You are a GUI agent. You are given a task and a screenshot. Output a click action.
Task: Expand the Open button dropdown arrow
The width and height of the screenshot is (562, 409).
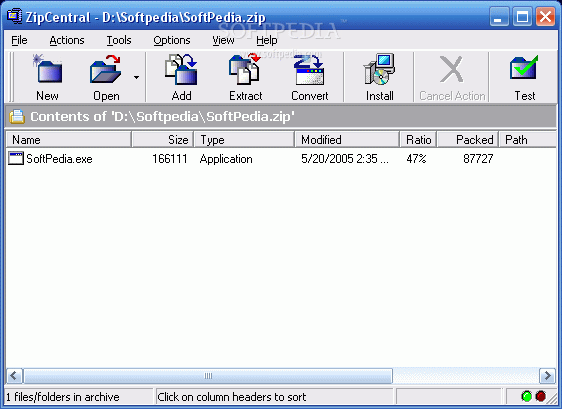pos(137,77)
